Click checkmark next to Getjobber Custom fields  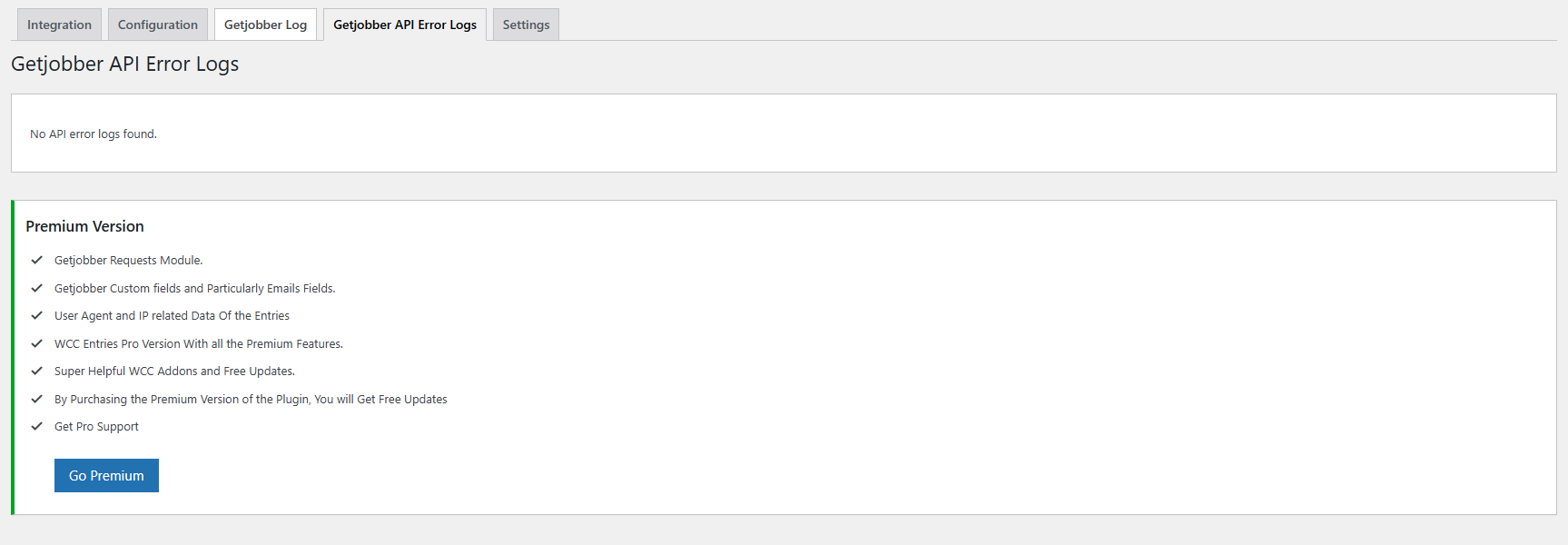point(37,288)
